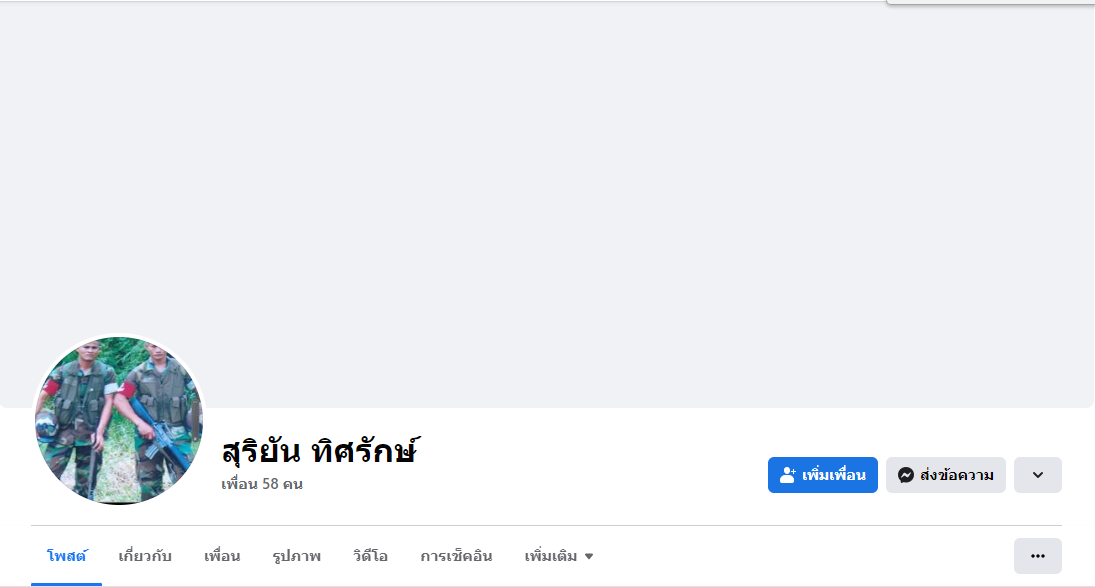Click the Messenger logo icon
Image resolution: width=1095 pixels, height=587 pixels.
point(905,475)
